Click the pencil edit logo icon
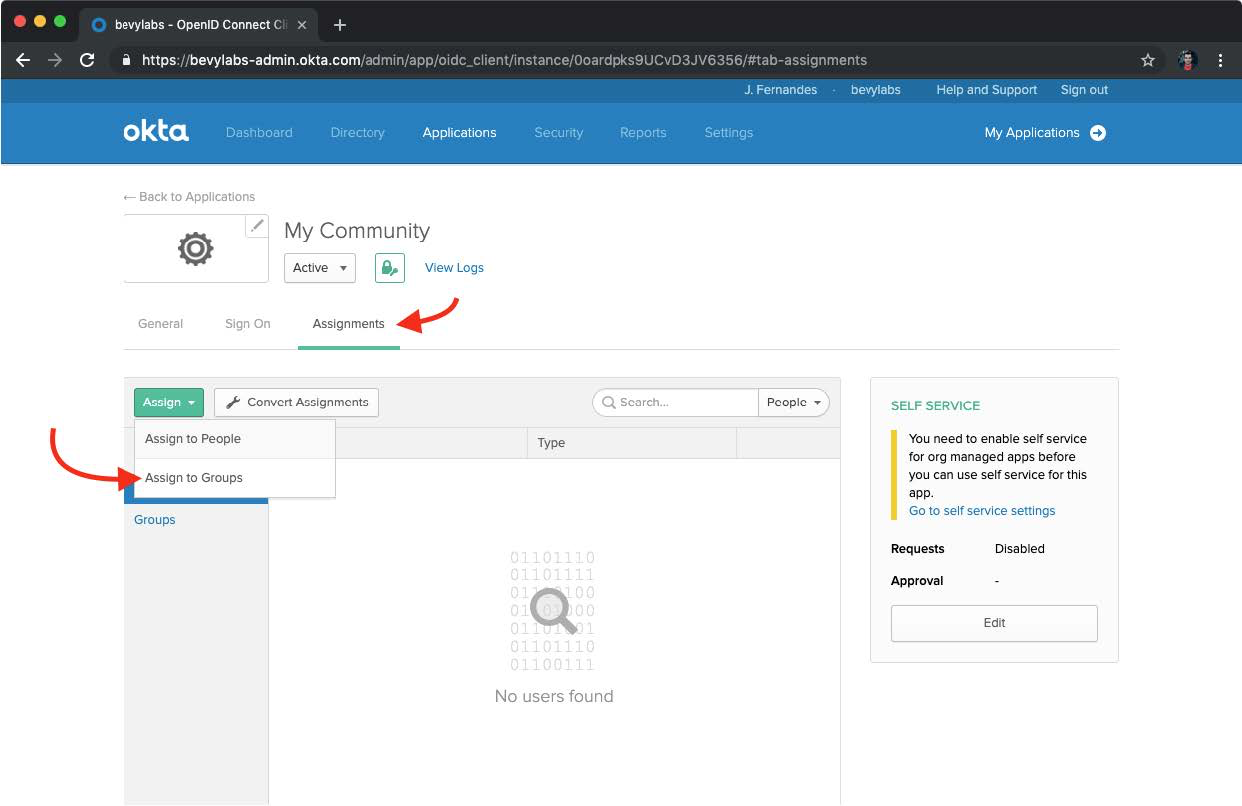The width and height of the screenshot is (1242, 806). pos(258,226)
